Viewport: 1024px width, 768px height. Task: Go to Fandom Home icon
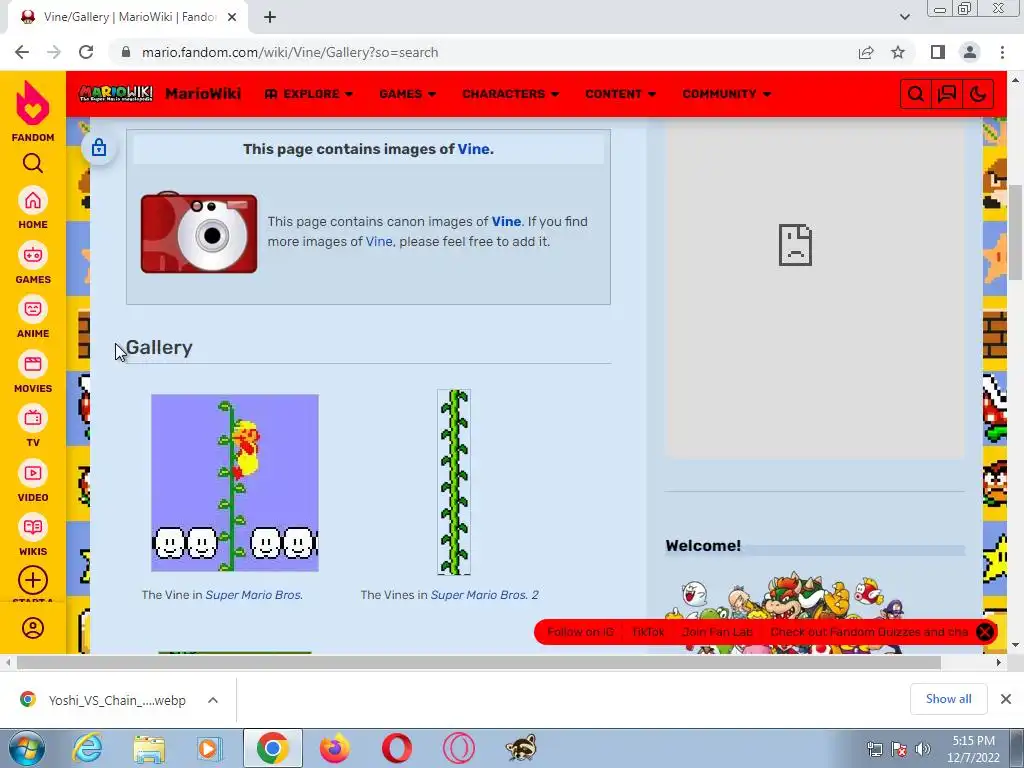tap(33, 200)
